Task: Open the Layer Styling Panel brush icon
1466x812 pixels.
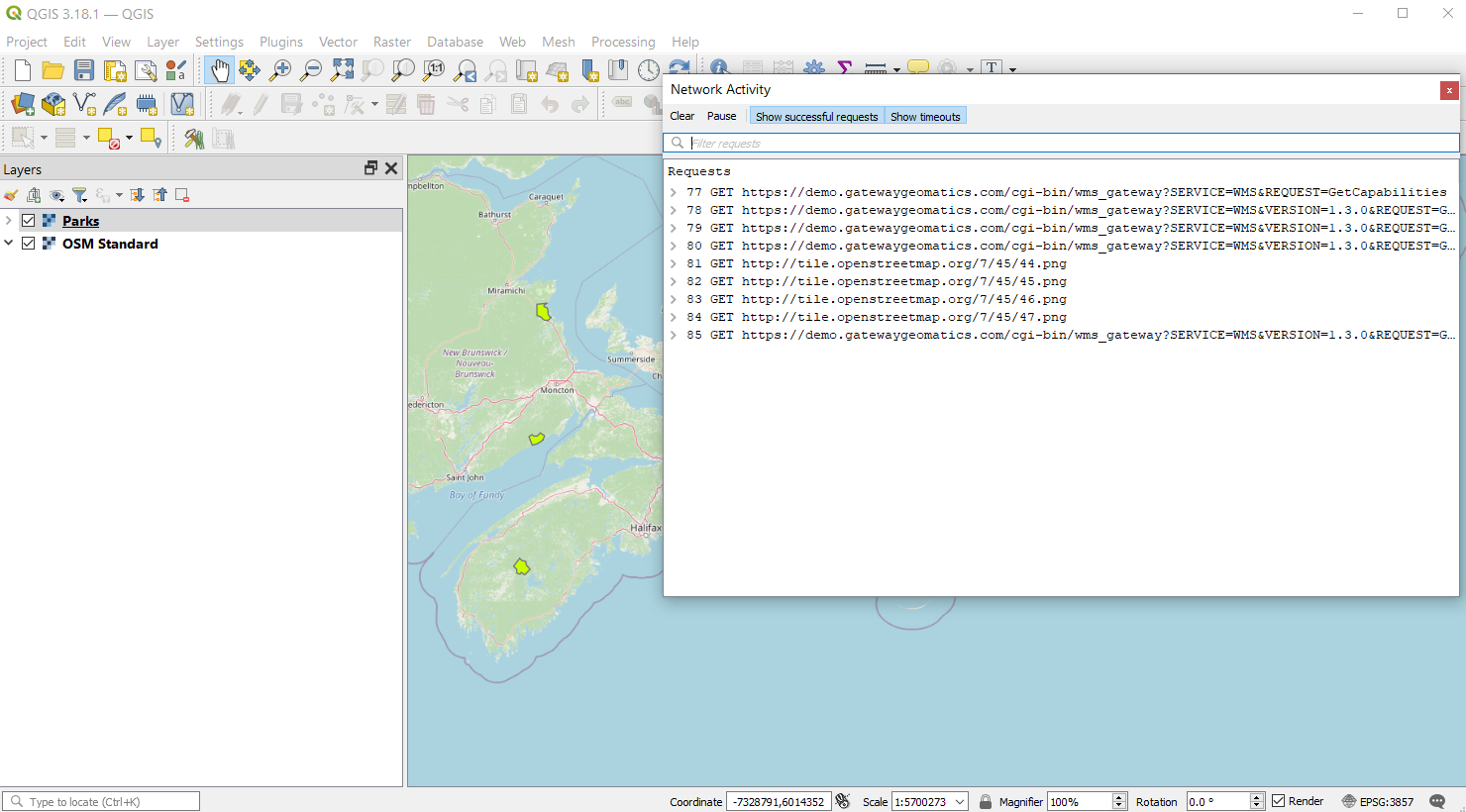Action: point(11,195)
